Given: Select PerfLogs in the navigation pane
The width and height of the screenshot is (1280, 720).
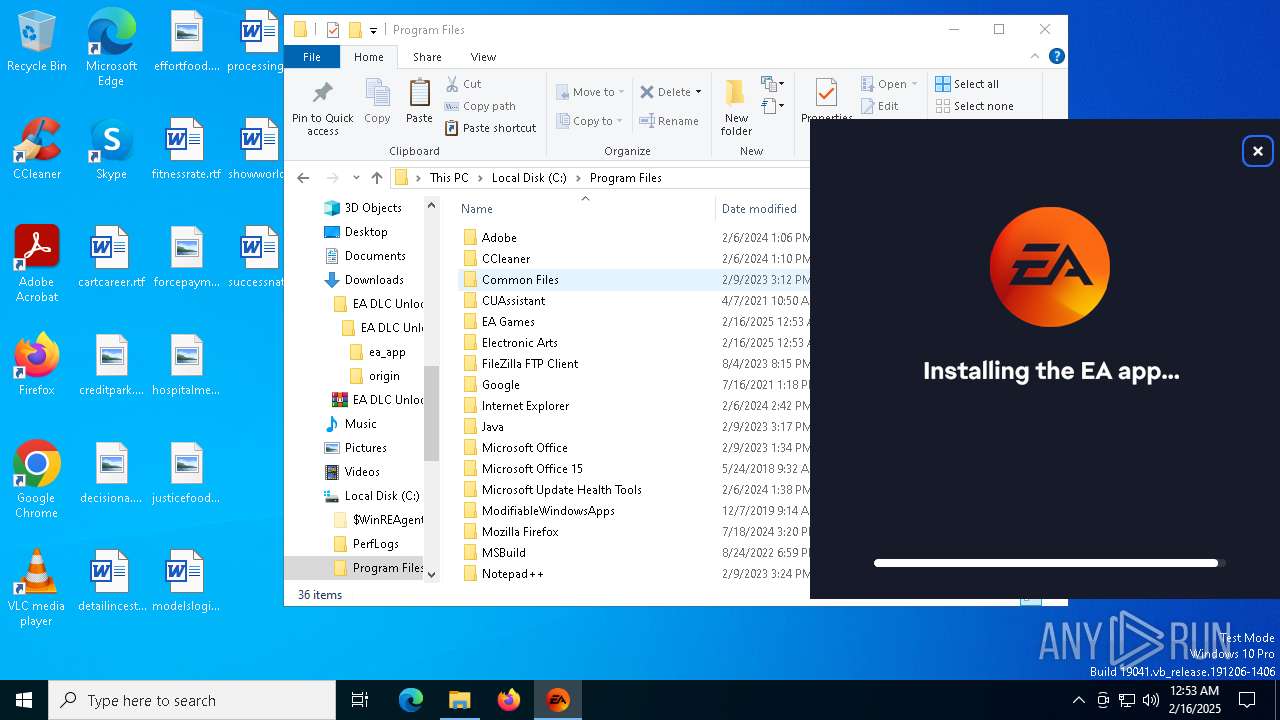Looking at the screenshot, I should [375, 544].
